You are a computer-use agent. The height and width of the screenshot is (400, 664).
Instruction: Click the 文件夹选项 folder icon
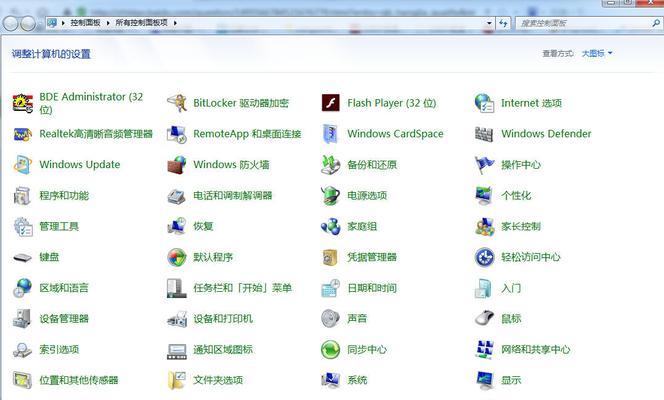[x=177, y=380]
